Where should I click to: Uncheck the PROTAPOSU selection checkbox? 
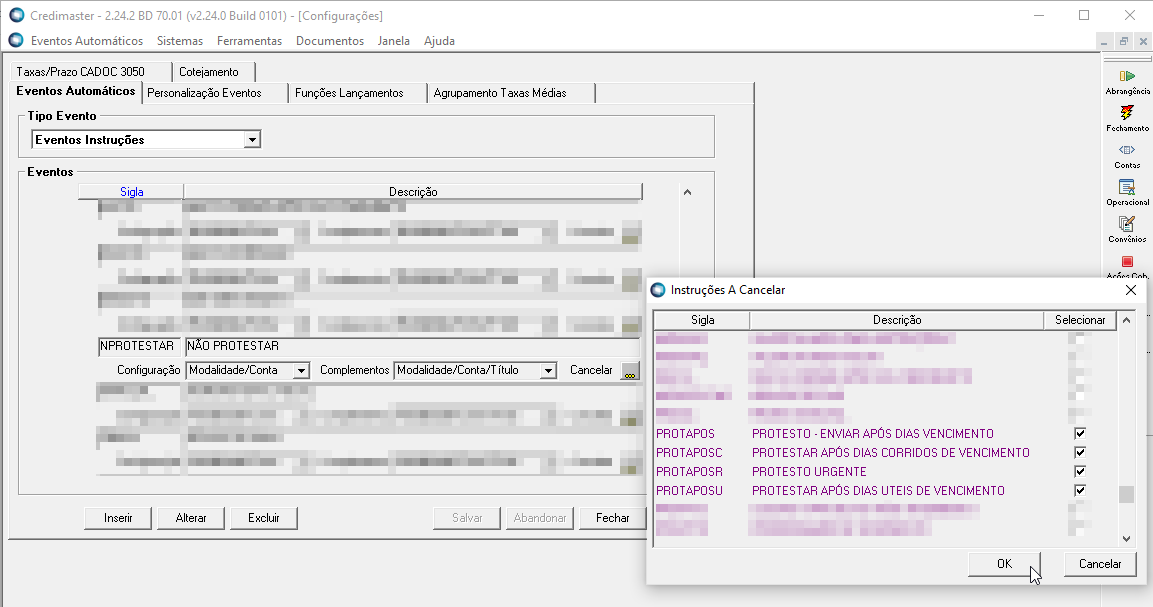click(x=1079, y=491)
